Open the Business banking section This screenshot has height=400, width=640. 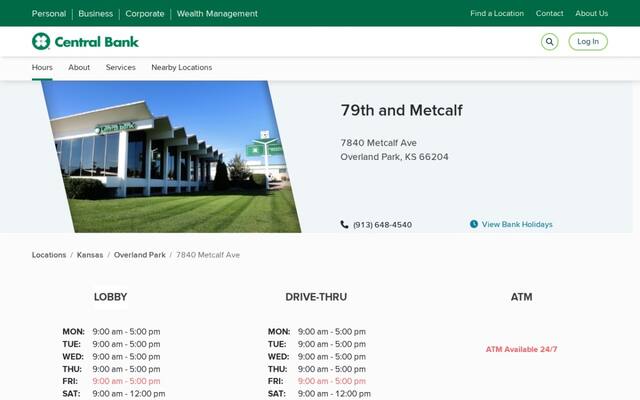pos(96,13)
